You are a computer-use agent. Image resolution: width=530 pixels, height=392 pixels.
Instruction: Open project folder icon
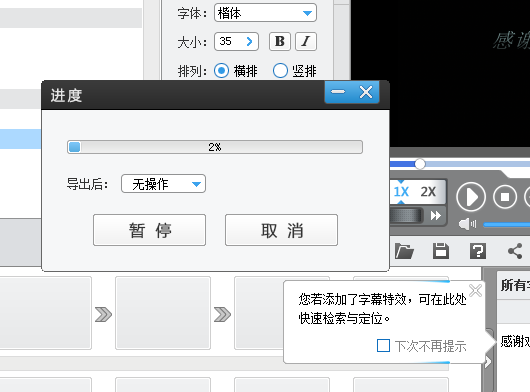pos(404,251)
